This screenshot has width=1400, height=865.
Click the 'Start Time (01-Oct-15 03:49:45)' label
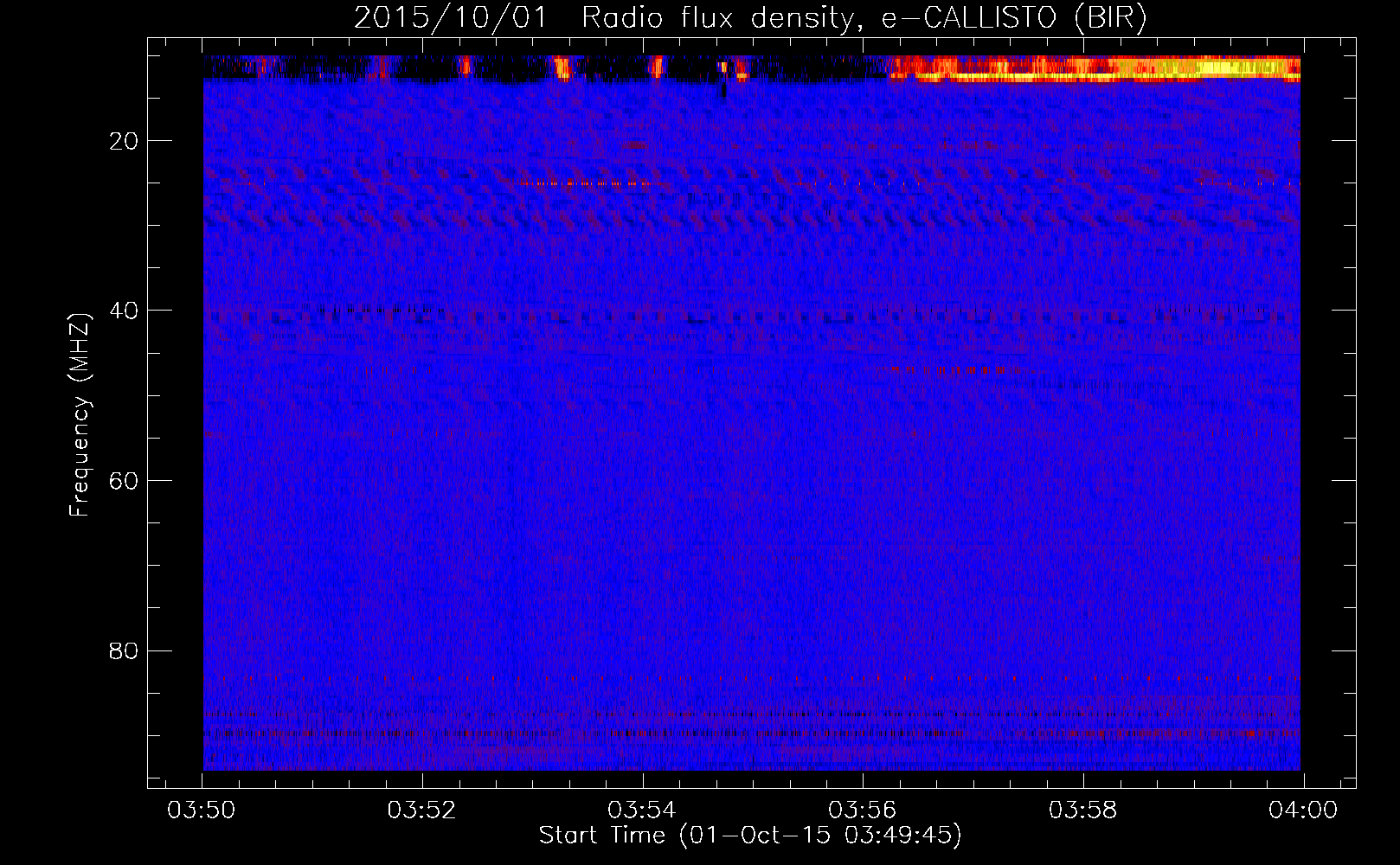pyautogui.click(x=750, y=836)
